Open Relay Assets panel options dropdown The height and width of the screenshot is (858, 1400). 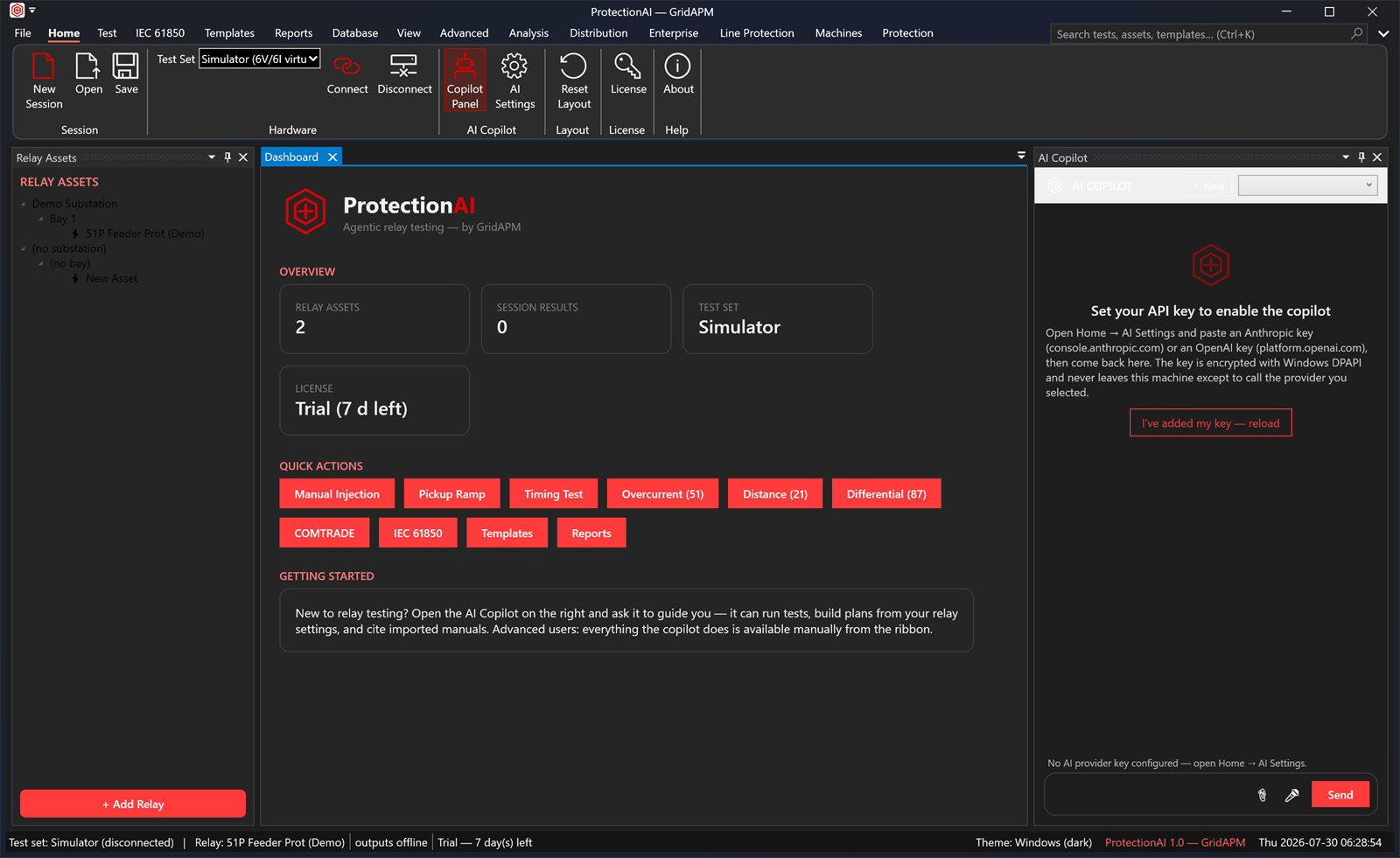coord(212,157)
